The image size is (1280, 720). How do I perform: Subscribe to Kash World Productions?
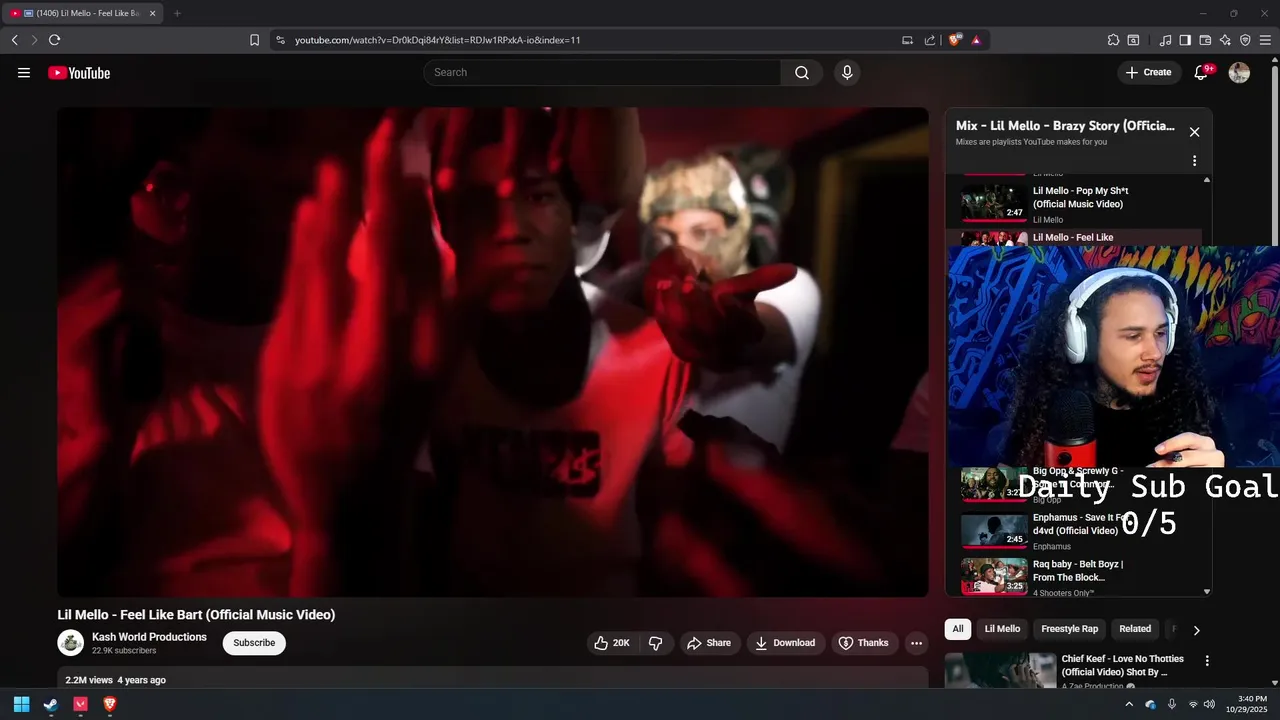point(254,643)
